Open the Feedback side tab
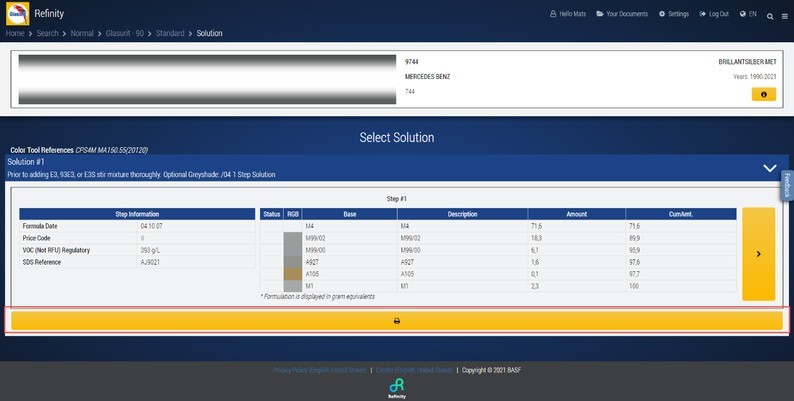Image resolution: width=794 pixels, height=401 pixels. pos(787,185)
